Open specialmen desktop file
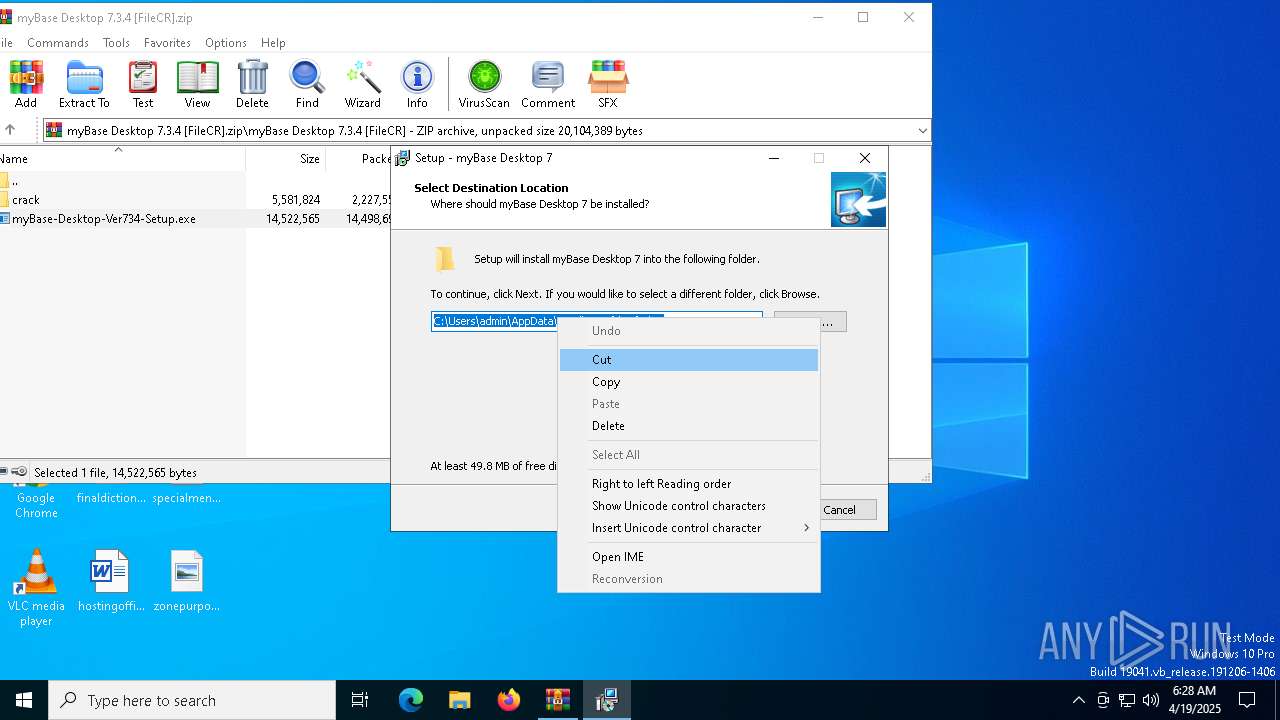1280x720 pixels. coord(187,497)
